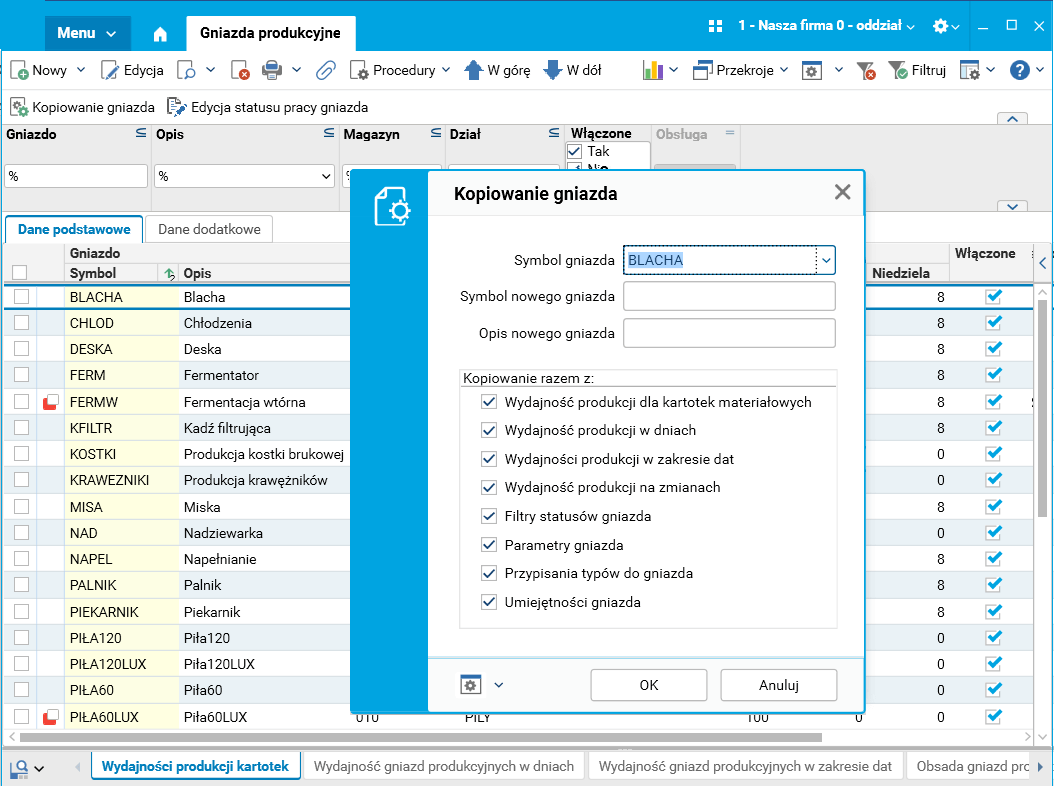
Task: Click the Edycja edit icon
Action: [x=110, y=70]
